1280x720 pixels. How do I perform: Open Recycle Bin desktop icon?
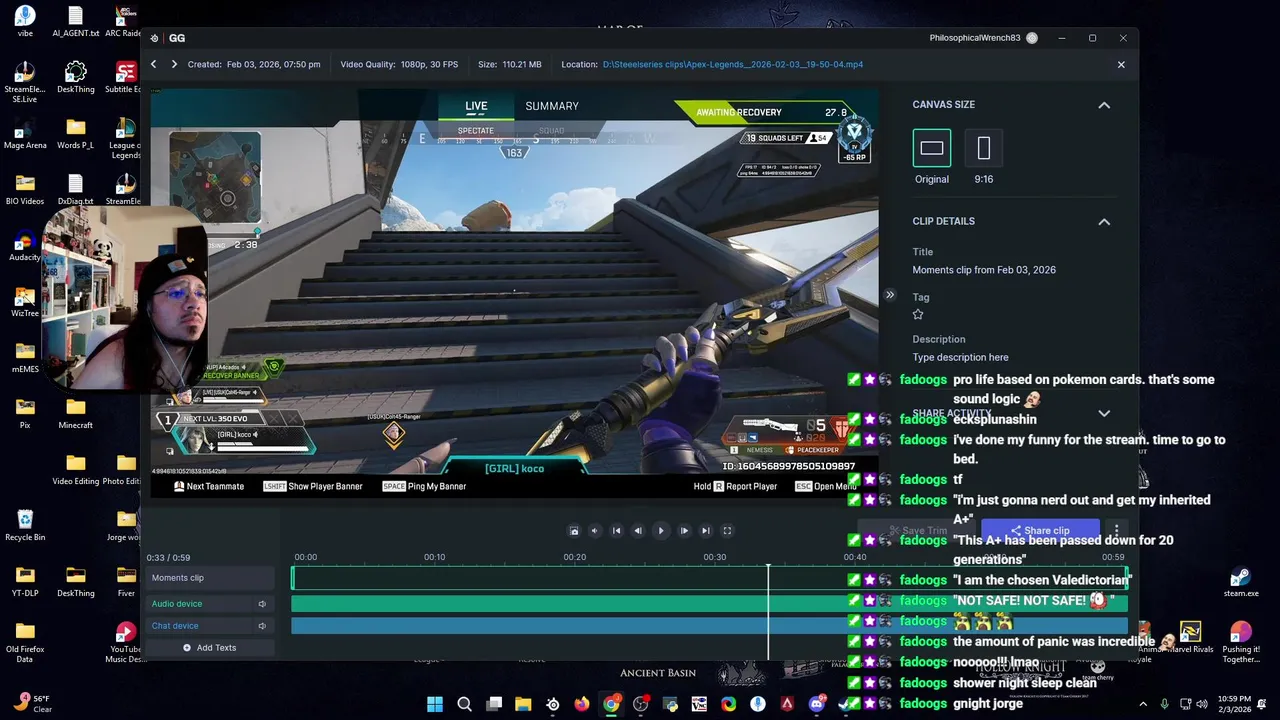[x=25, y=525]
